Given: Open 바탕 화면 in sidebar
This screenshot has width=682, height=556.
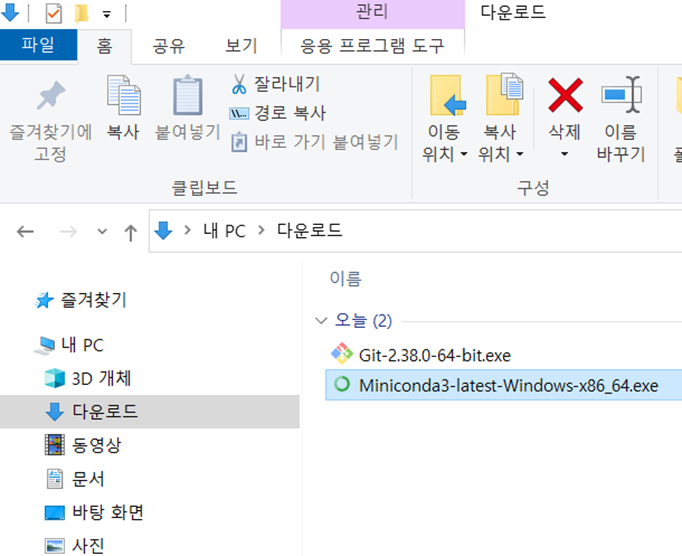Looking at the screenshot, I should [x=94, y=512].
